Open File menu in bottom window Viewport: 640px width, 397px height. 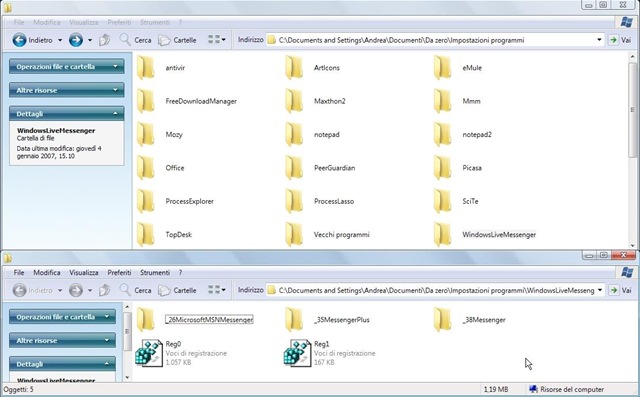click(19, 273)
